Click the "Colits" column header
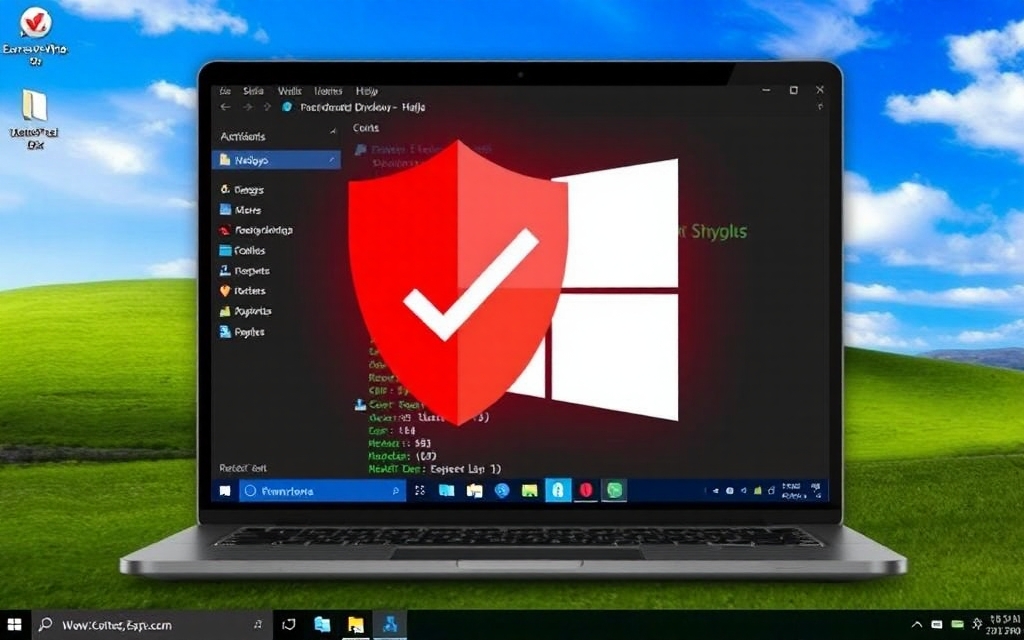The height and width of the screenshot is (640, 1024). pyautogui.click(x=366, y=128)
